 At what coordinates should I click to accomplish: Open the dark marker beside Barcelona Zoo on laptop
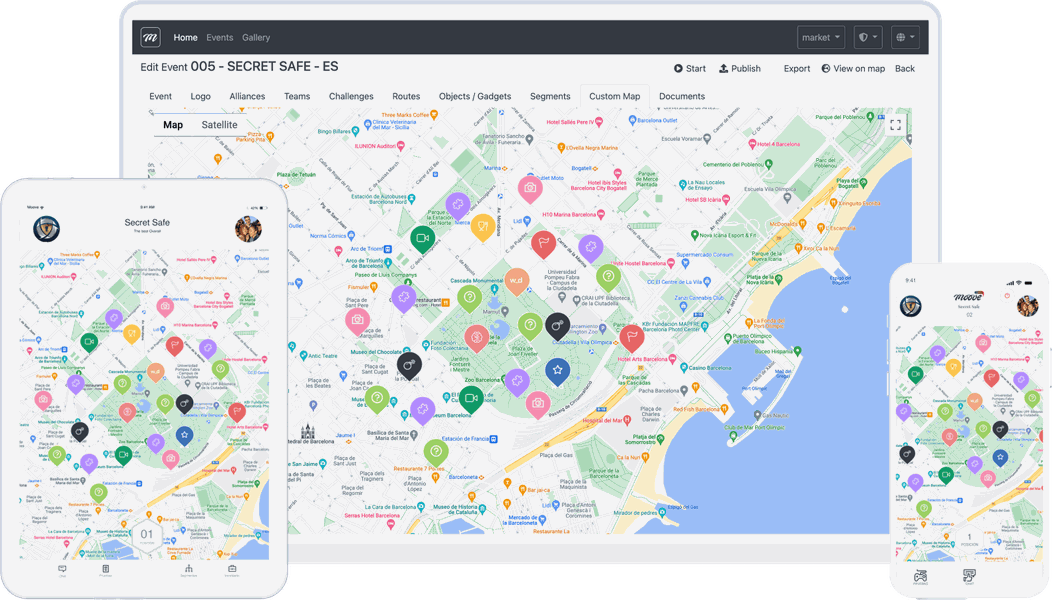coord(557,326)
